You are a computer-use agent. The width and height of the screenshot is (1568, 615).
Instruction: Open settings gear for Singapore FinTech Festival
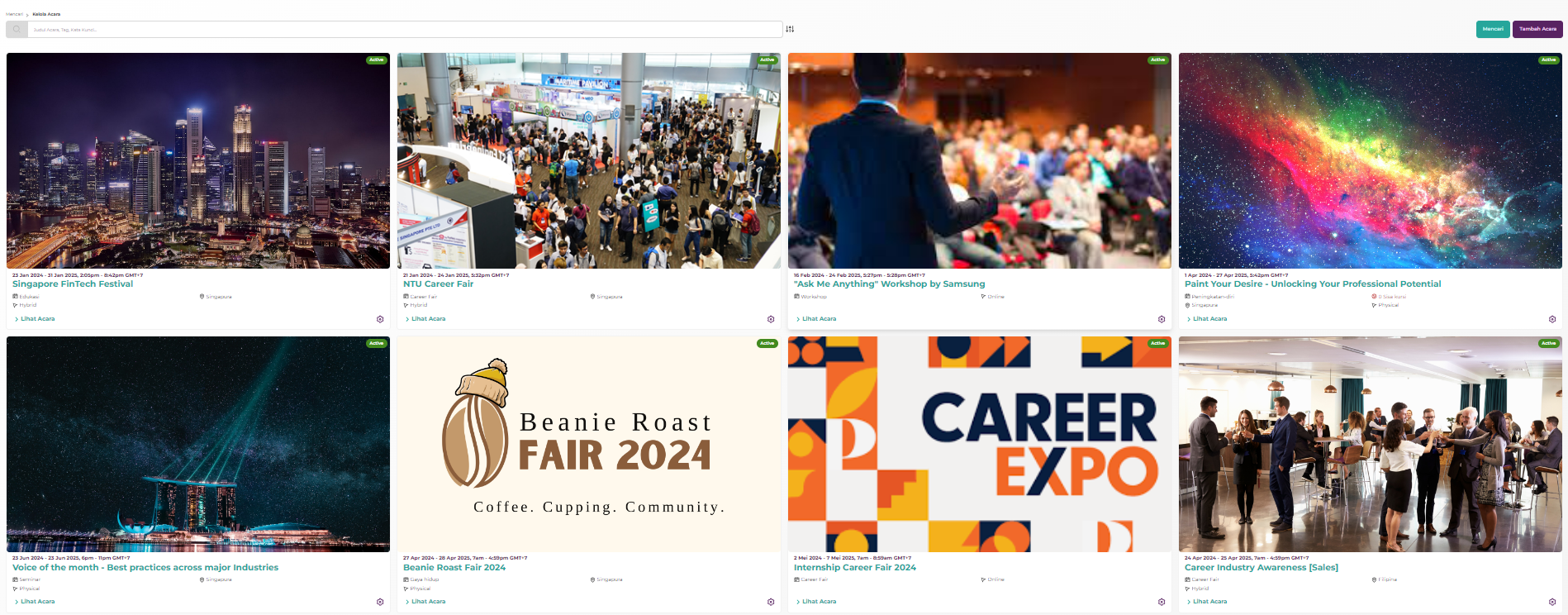pos(380,319)
